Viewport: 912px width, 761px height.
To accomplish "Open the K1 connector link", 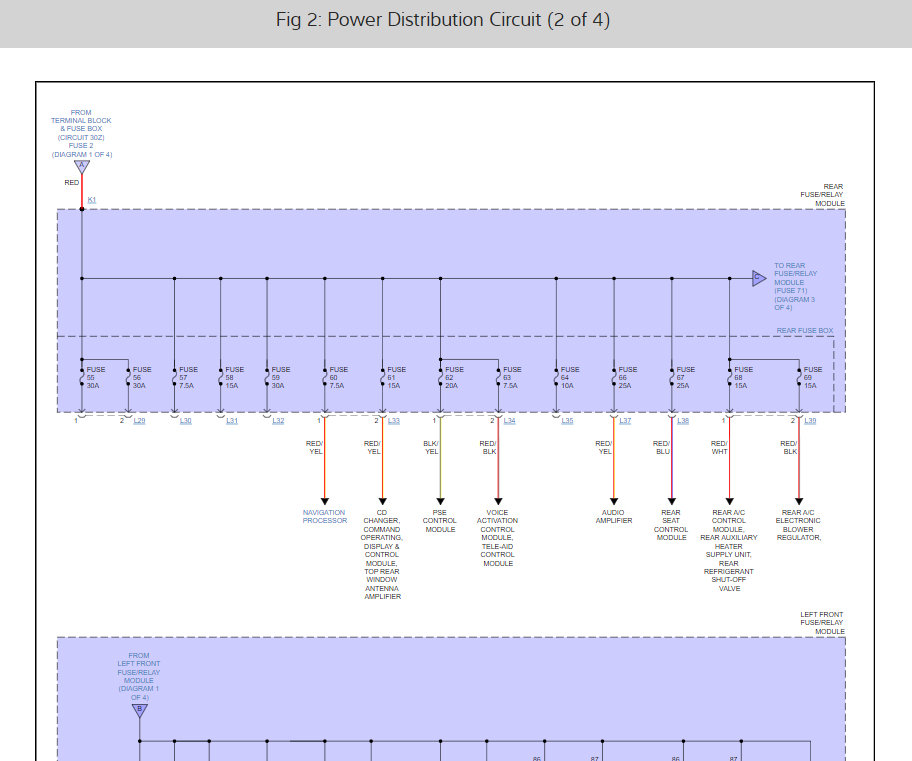I will (x=92, y=200).
